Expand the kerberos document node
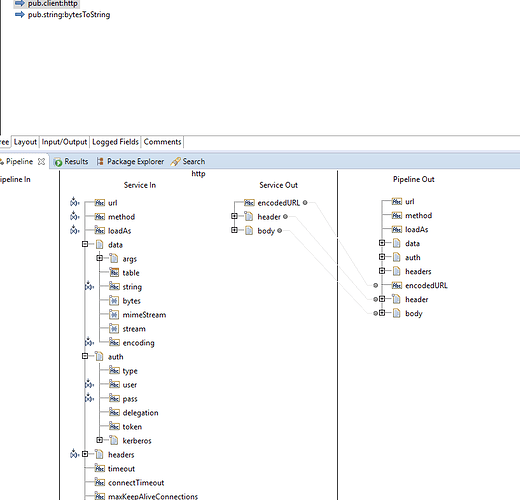 pos(99,440)
